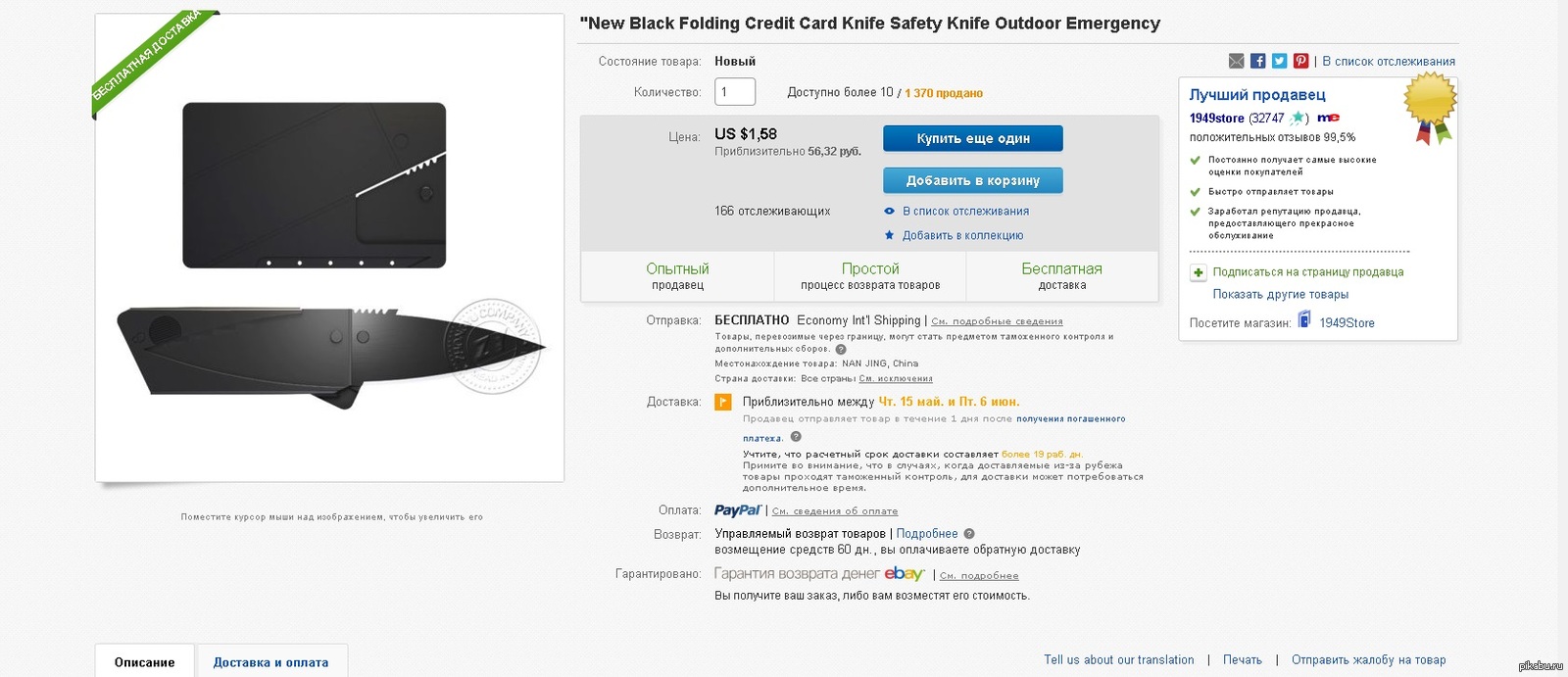
Task: Click the eye icon for watch list
Action: (x=890, y=211)
